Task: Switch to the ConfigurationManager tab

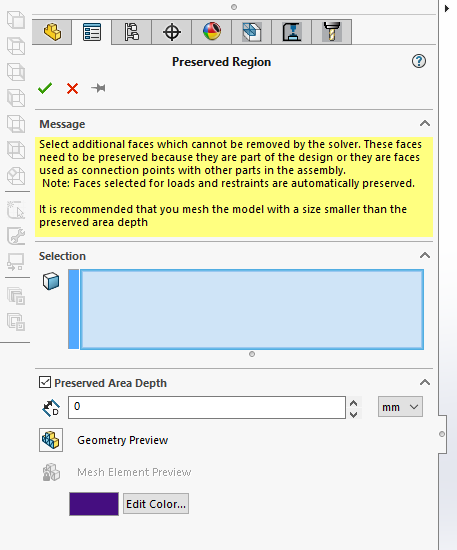Action: click(x=132, y=32)
